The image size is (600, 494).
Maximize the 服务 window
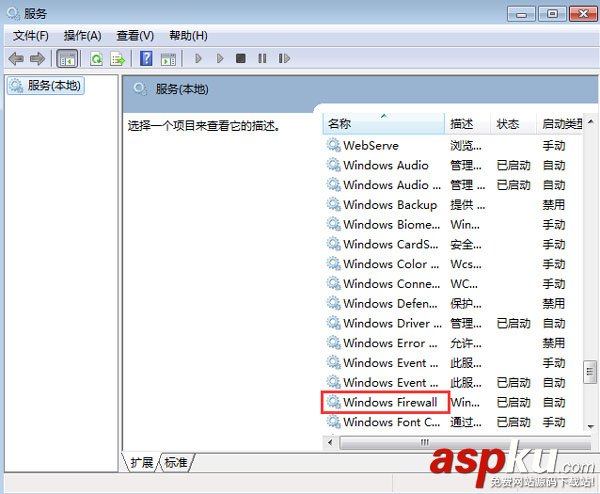[552, 14]
